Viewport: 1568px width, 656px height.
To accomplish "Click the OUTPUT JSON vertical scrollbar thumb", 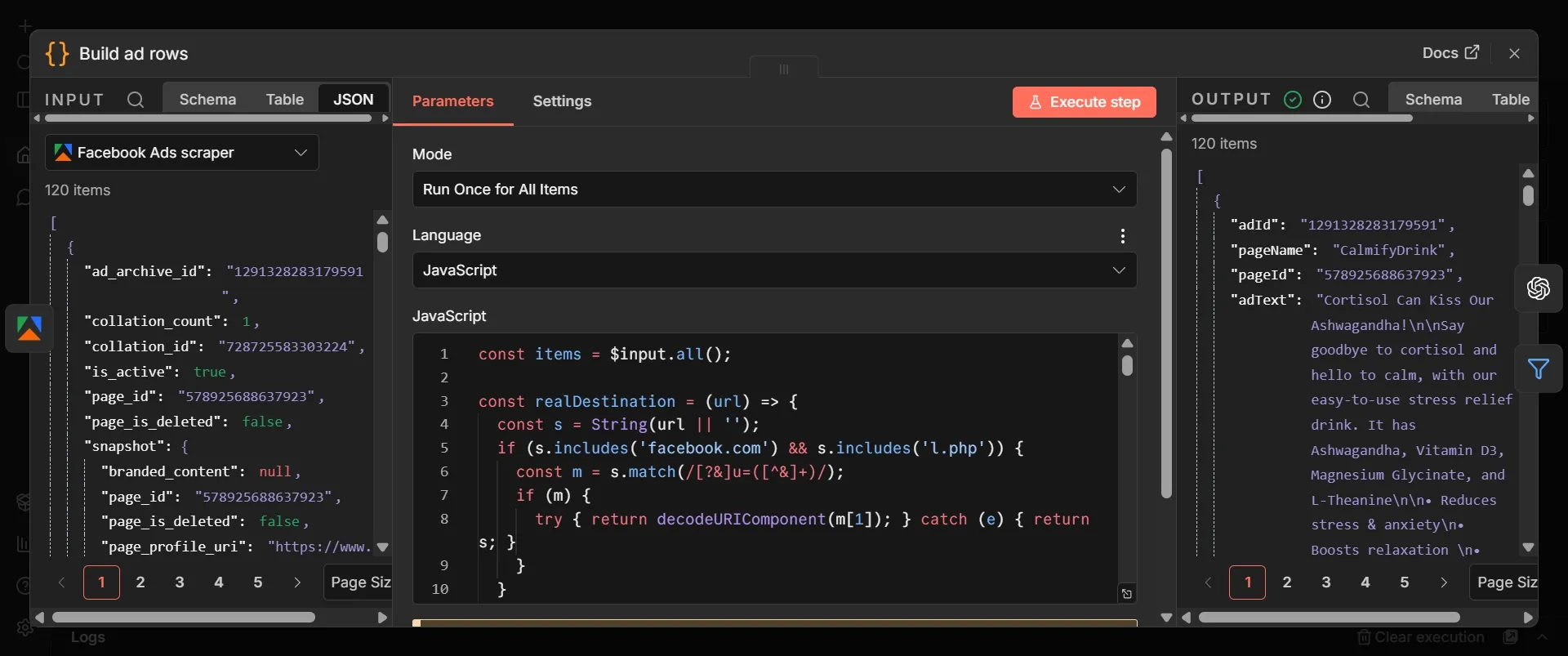I will [x=1528, y=196].
